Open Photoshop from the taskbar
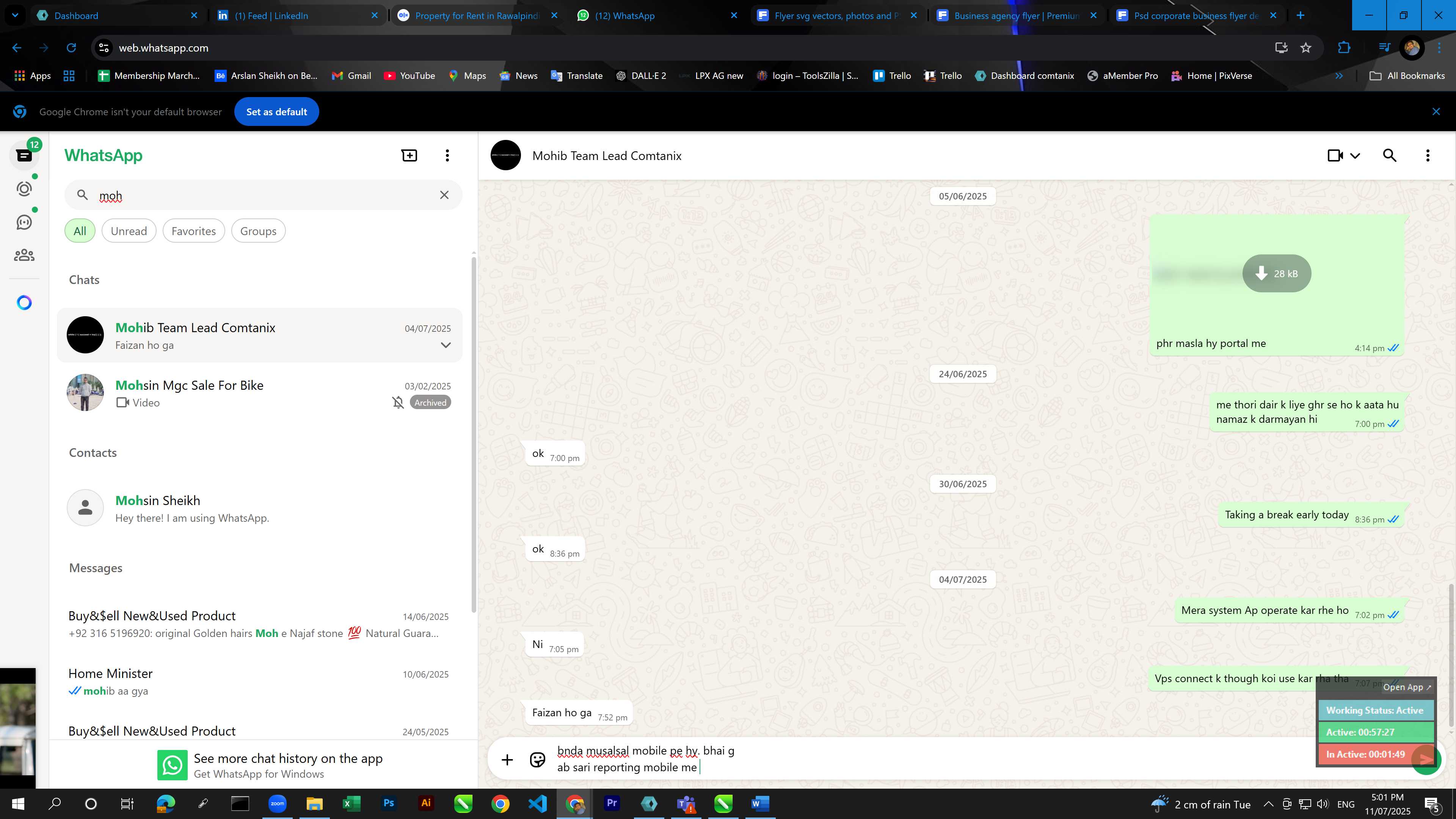The image size is (1456, 819). pyautogui.click(x=388, y=803)
